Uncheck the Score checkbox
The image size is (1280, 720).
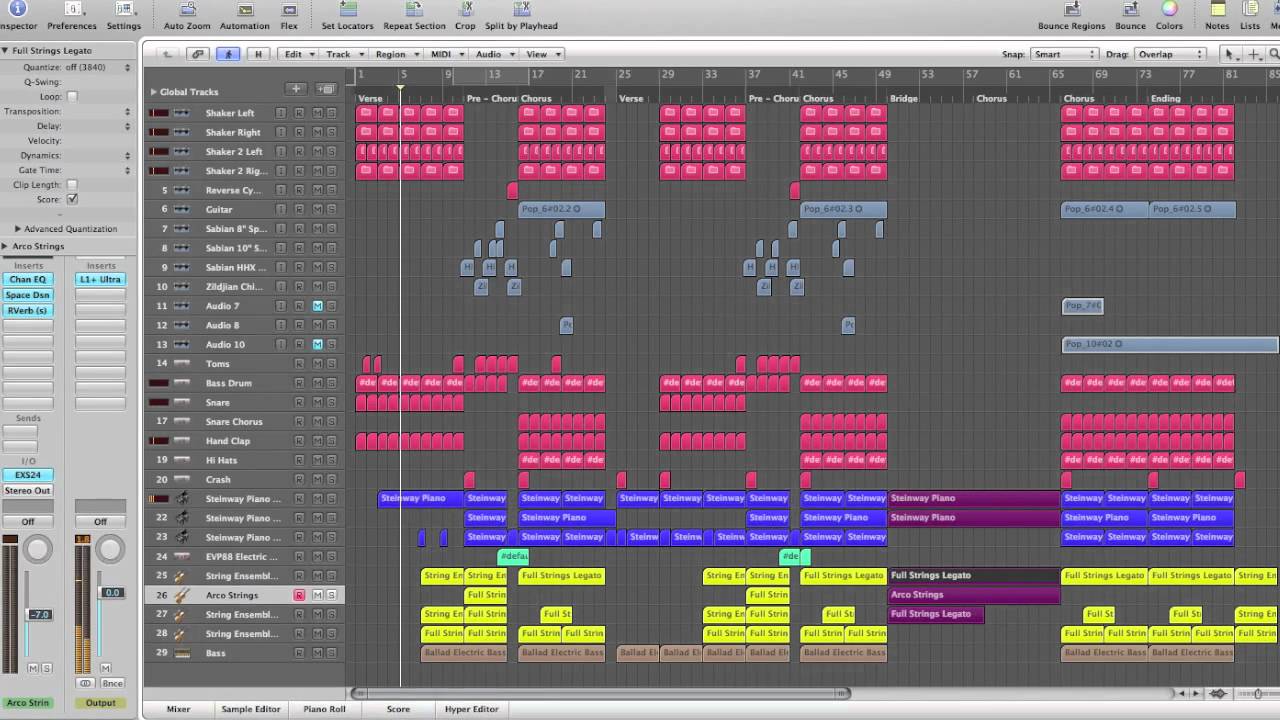pyautogui.click(x=72, y=199)
